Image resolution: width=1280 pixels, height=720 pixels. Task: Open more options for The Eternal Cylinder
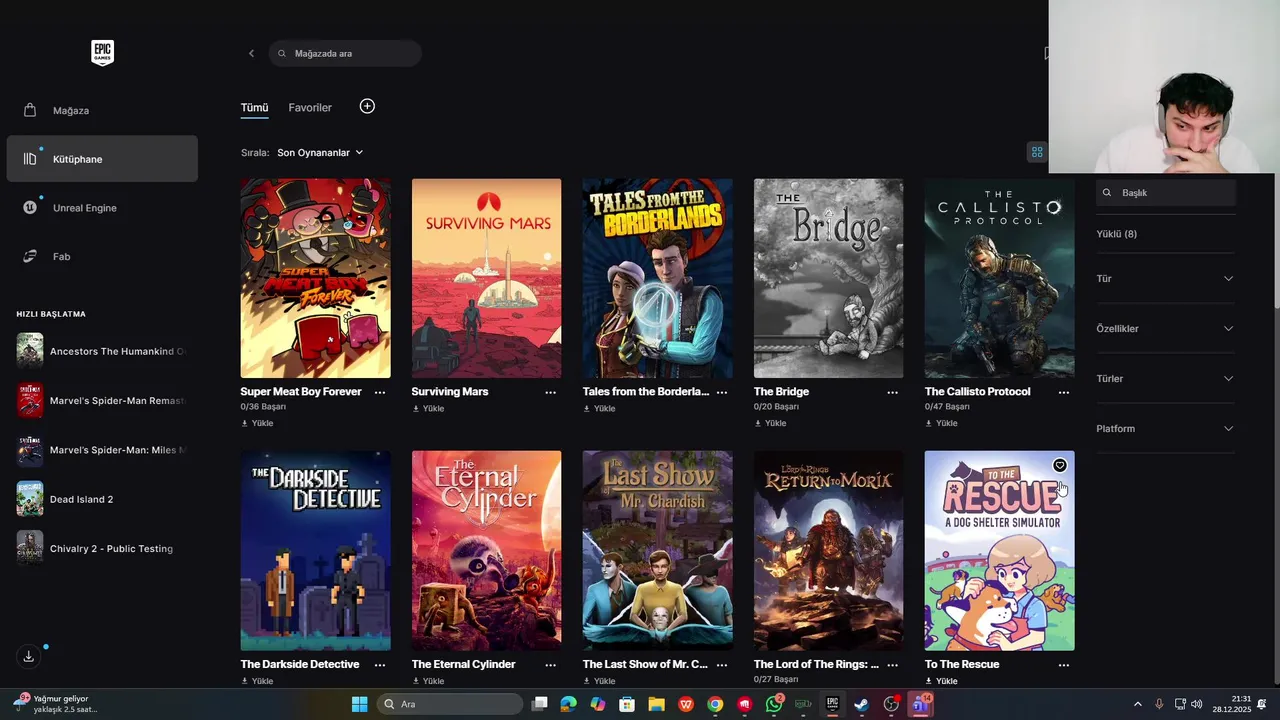551,664
